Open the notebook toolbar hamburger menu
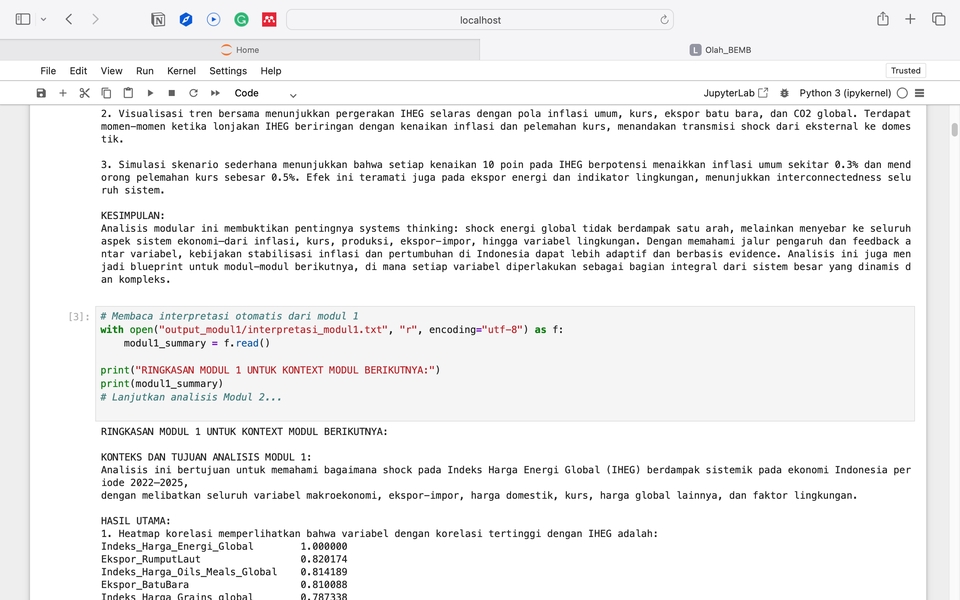The width and height of the screenshot is (960, 600). (x=920, y=93)
